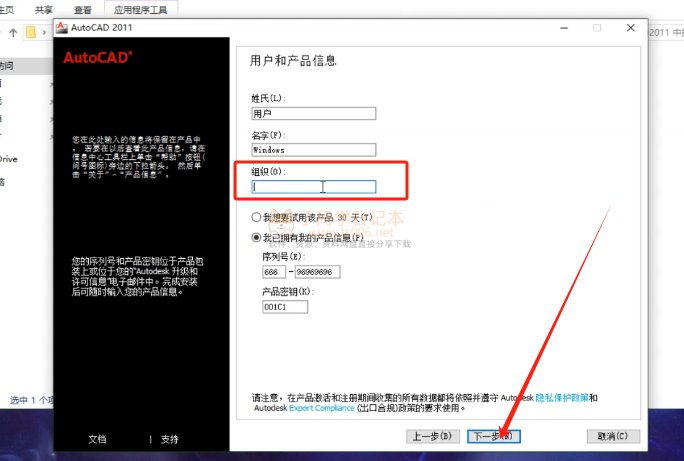Click the Last Name (姓氏) input field
Screen dimensions: 684x461
pyautogui.click(x=313, y=113)
